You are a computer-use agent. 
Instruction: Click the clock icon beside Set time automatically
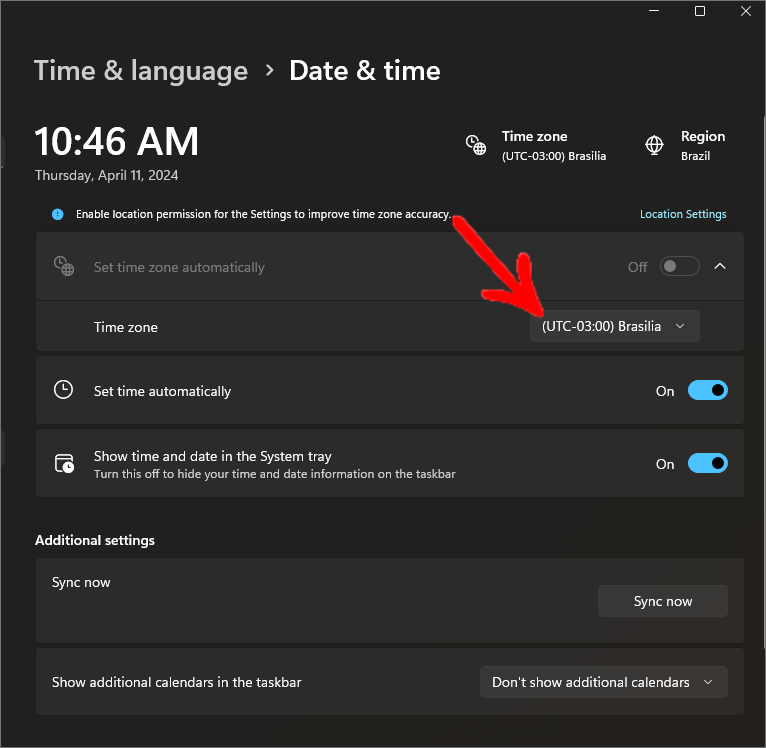(x=64, y=390)
